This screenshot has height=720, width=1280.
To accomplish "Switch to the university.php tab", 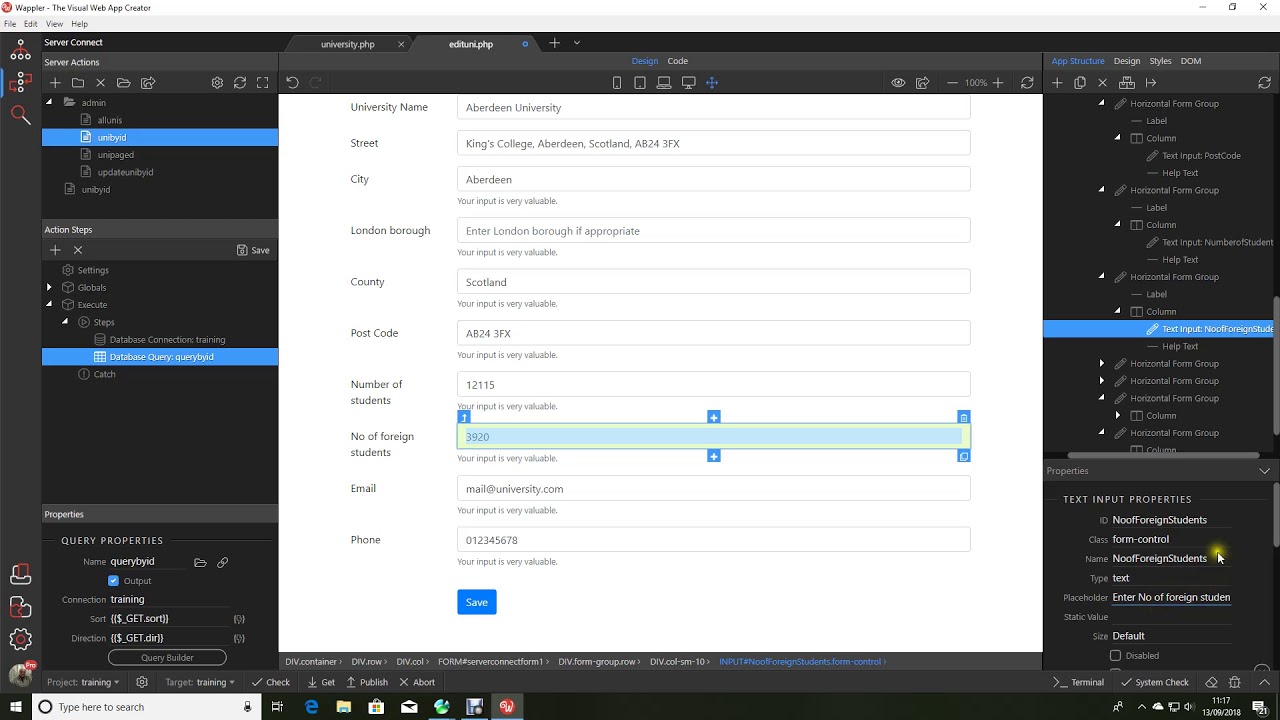I will click(348, 44).
